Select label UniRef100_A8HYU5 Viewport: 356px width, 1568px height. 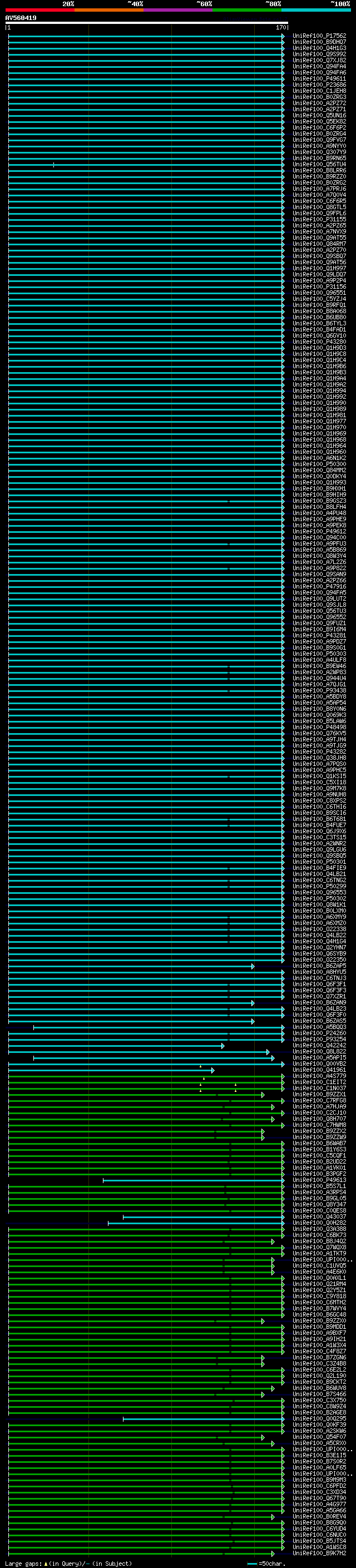(319, 972)
